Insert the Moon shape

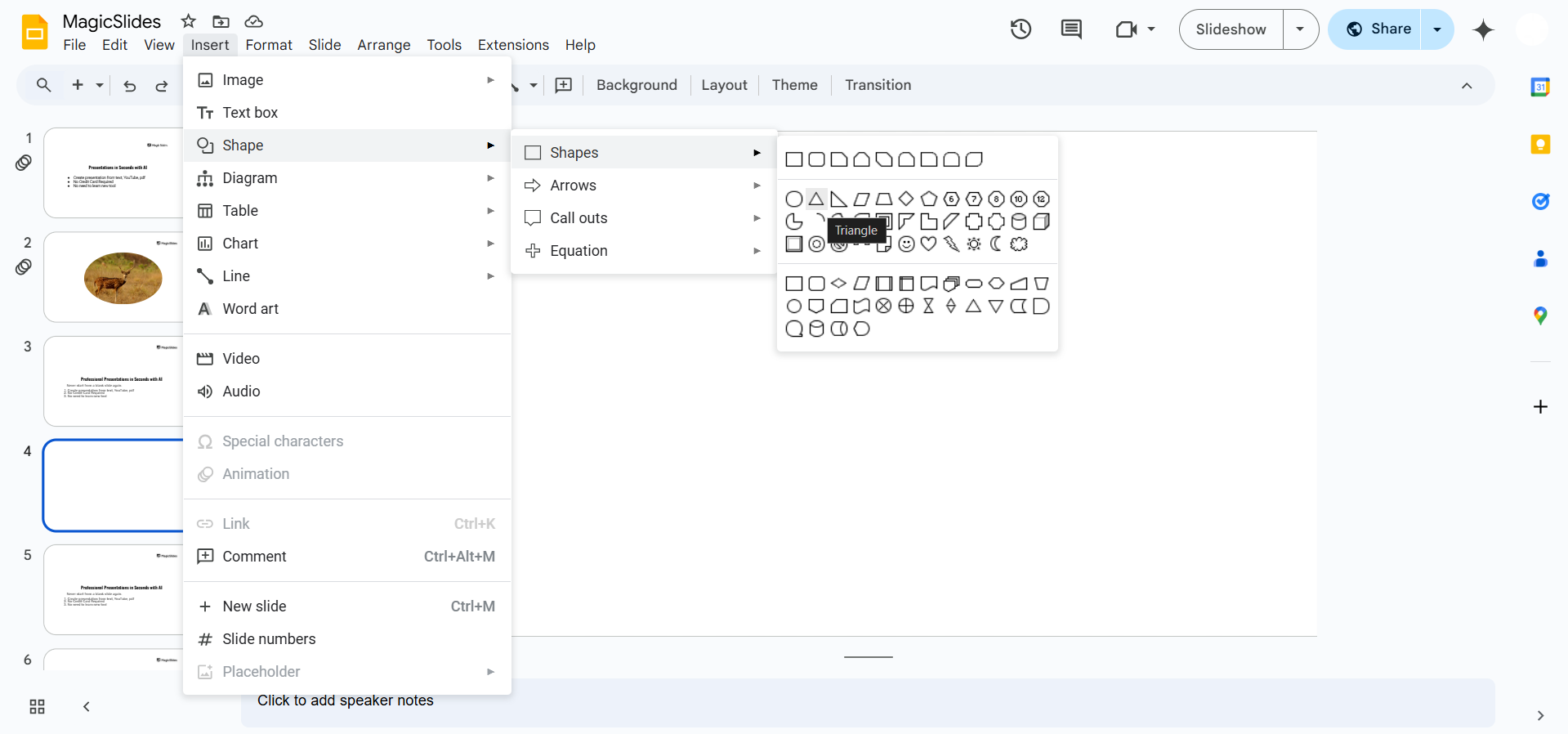(996, 244)
